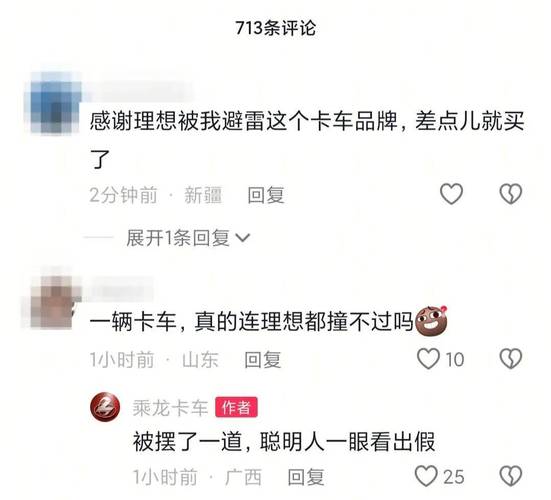Tap the grinning emoji in Shandong comment
This screenshot has height=500, width=551.
click(x=432, y=321)
